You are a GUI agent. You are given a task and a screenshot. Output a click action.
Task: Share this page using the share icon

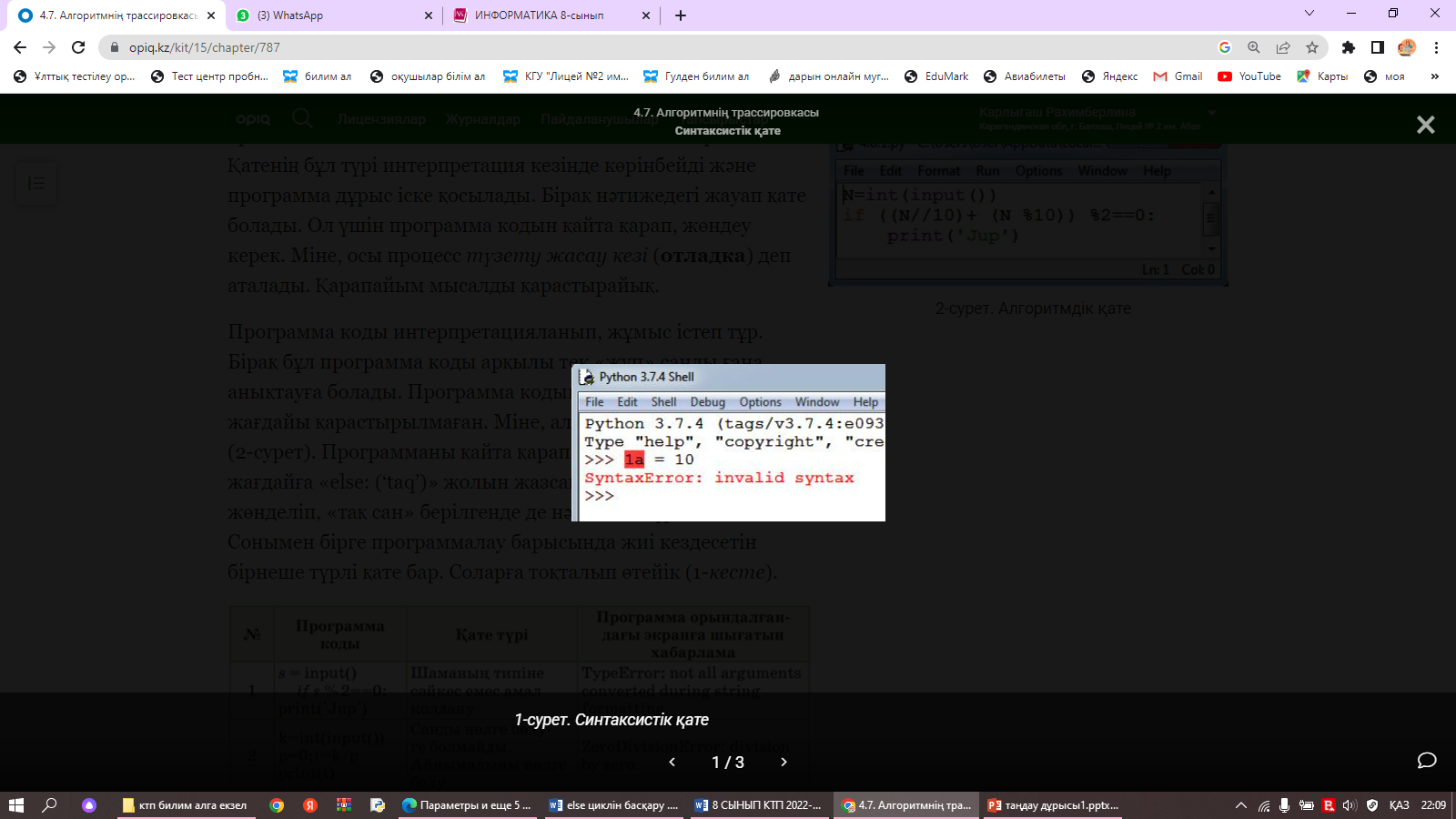click(x=1283, y=47)
